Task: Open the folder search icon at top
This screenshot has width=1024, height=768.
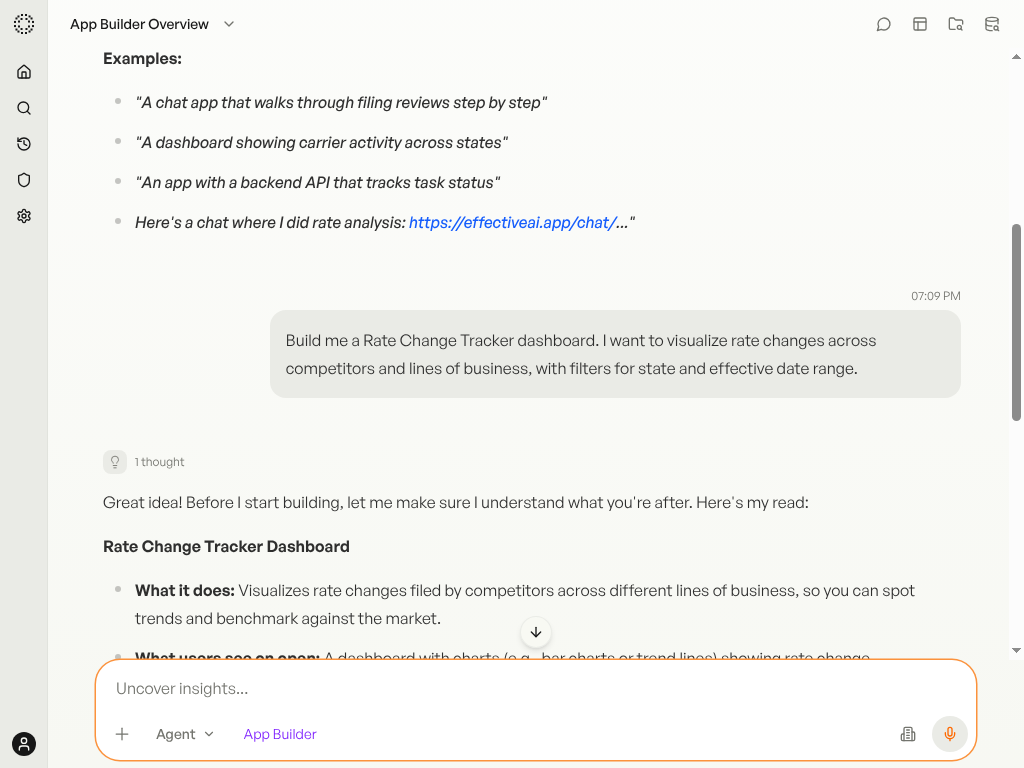Action: (x=956, y=24)
